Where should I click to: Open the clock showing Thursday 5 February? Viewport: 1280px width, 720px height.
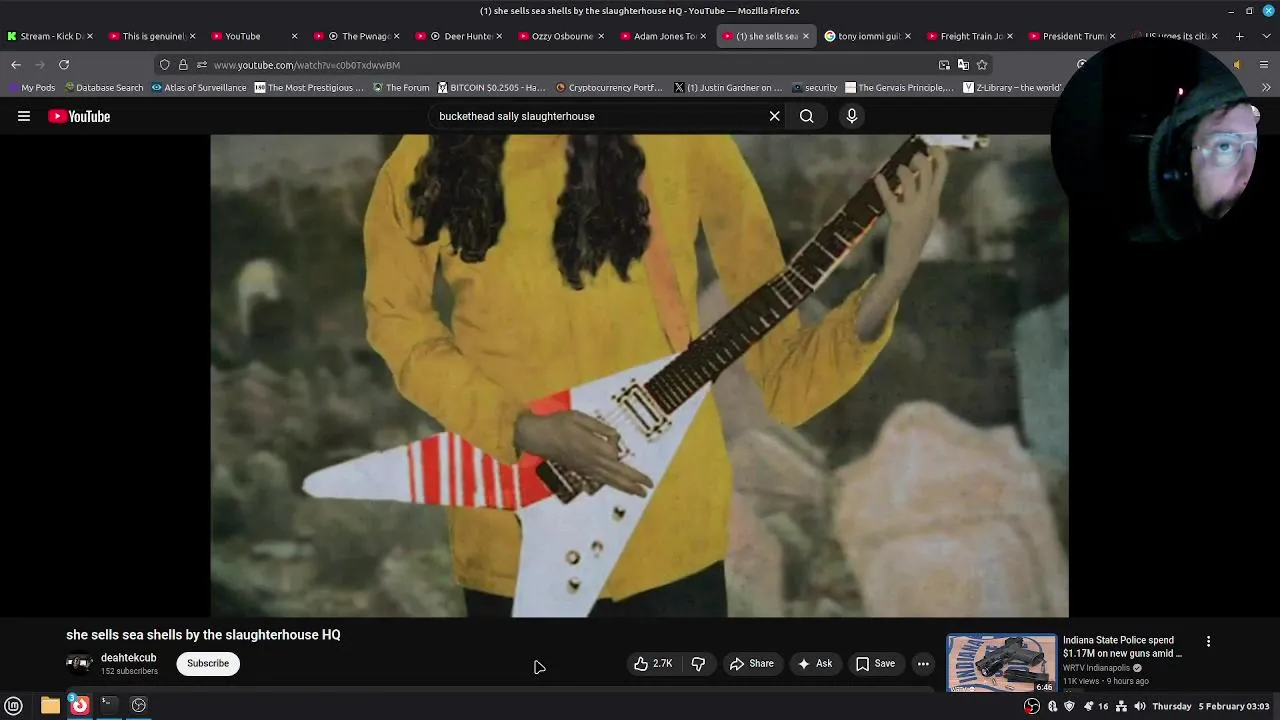point(1211,706)
